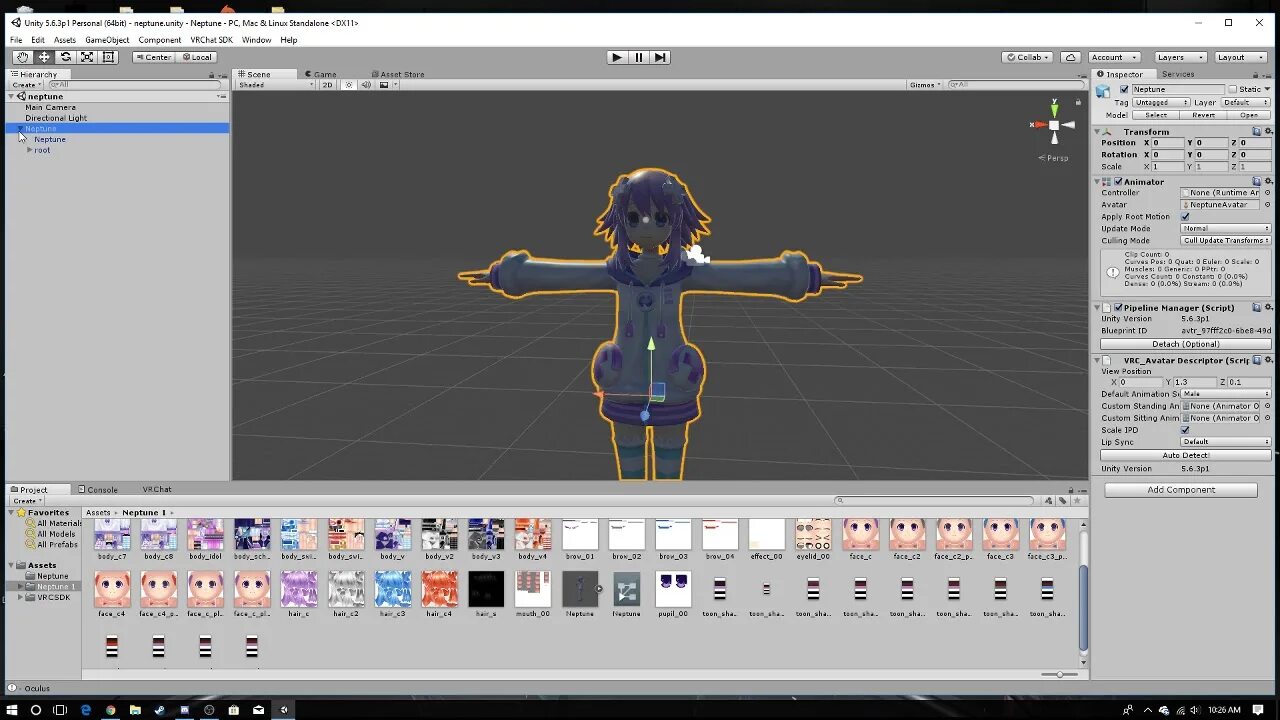The width and height of the screenshot is (1280, 720).
Task: Open the Account dropdown
Action: tap(1114, 57)
